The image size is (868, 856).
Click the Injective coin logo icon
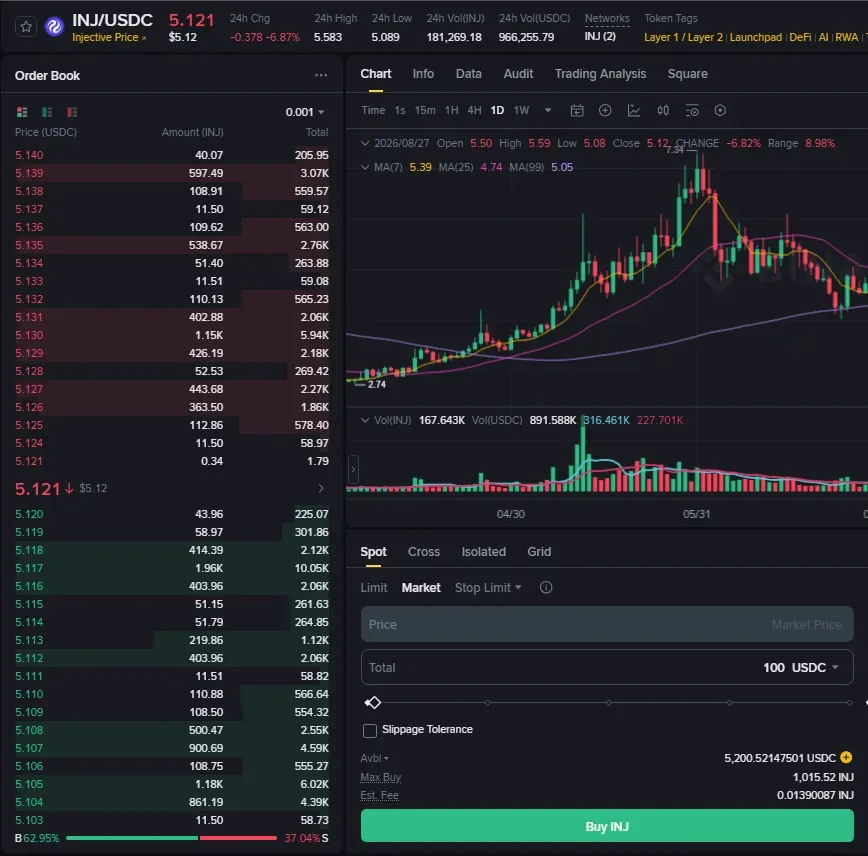click(54, 27)
